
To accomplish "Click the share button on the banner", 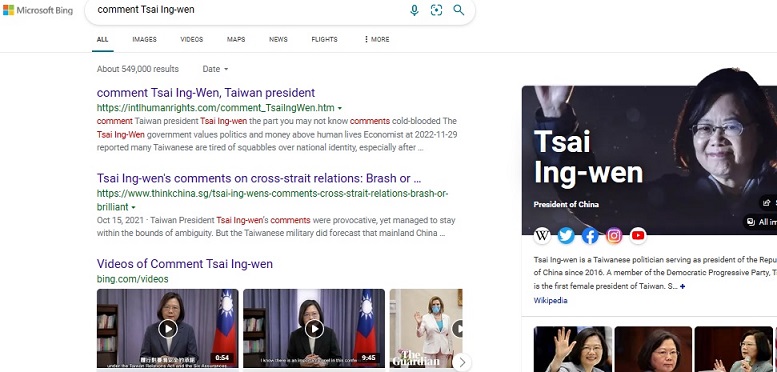I will [768, 202].
